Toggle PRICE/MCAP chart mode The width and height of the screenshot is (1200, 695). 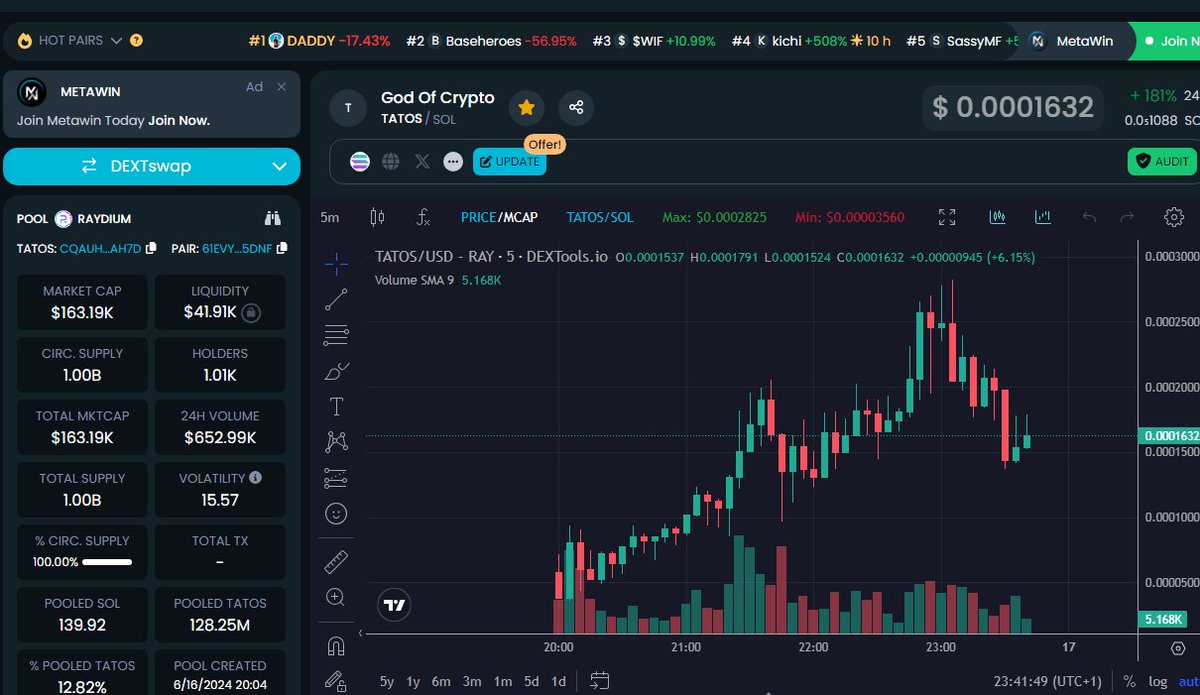coord(499,217)
